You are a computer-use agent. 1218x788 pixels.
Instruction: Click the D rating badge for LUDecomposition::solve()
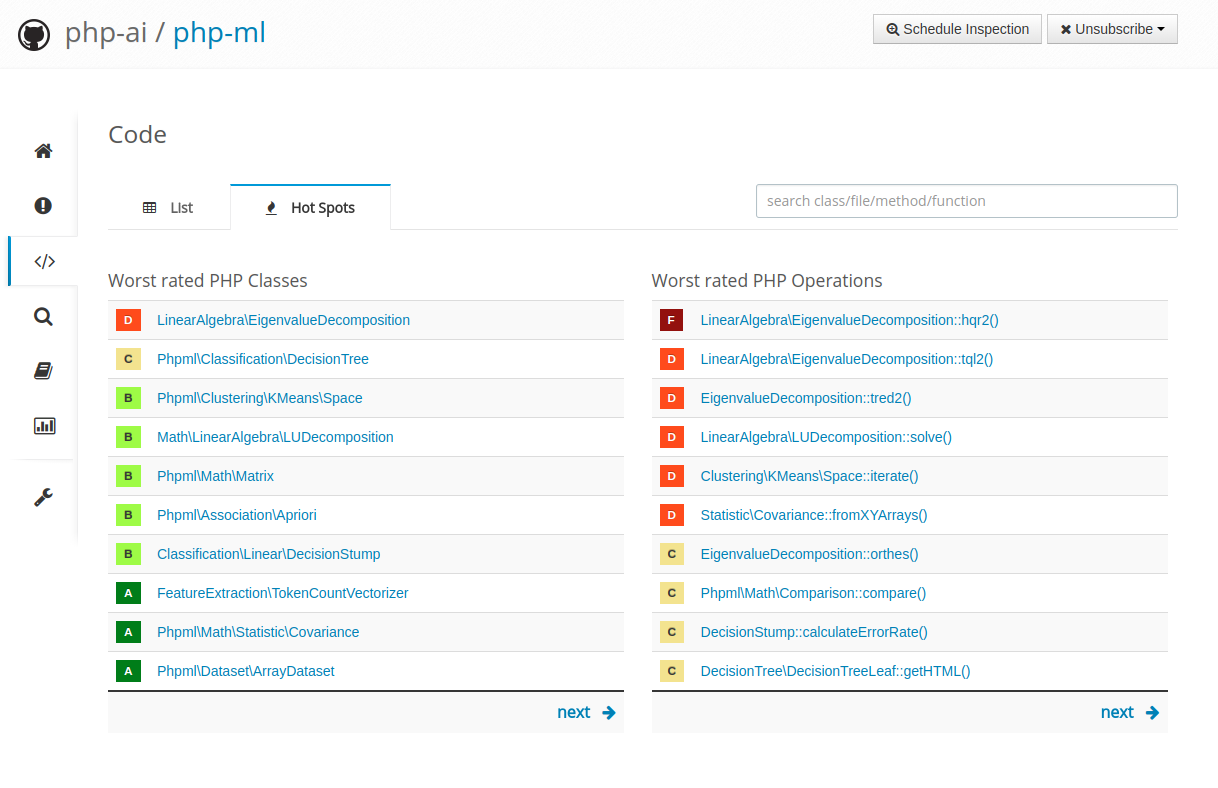coord(672,437)
